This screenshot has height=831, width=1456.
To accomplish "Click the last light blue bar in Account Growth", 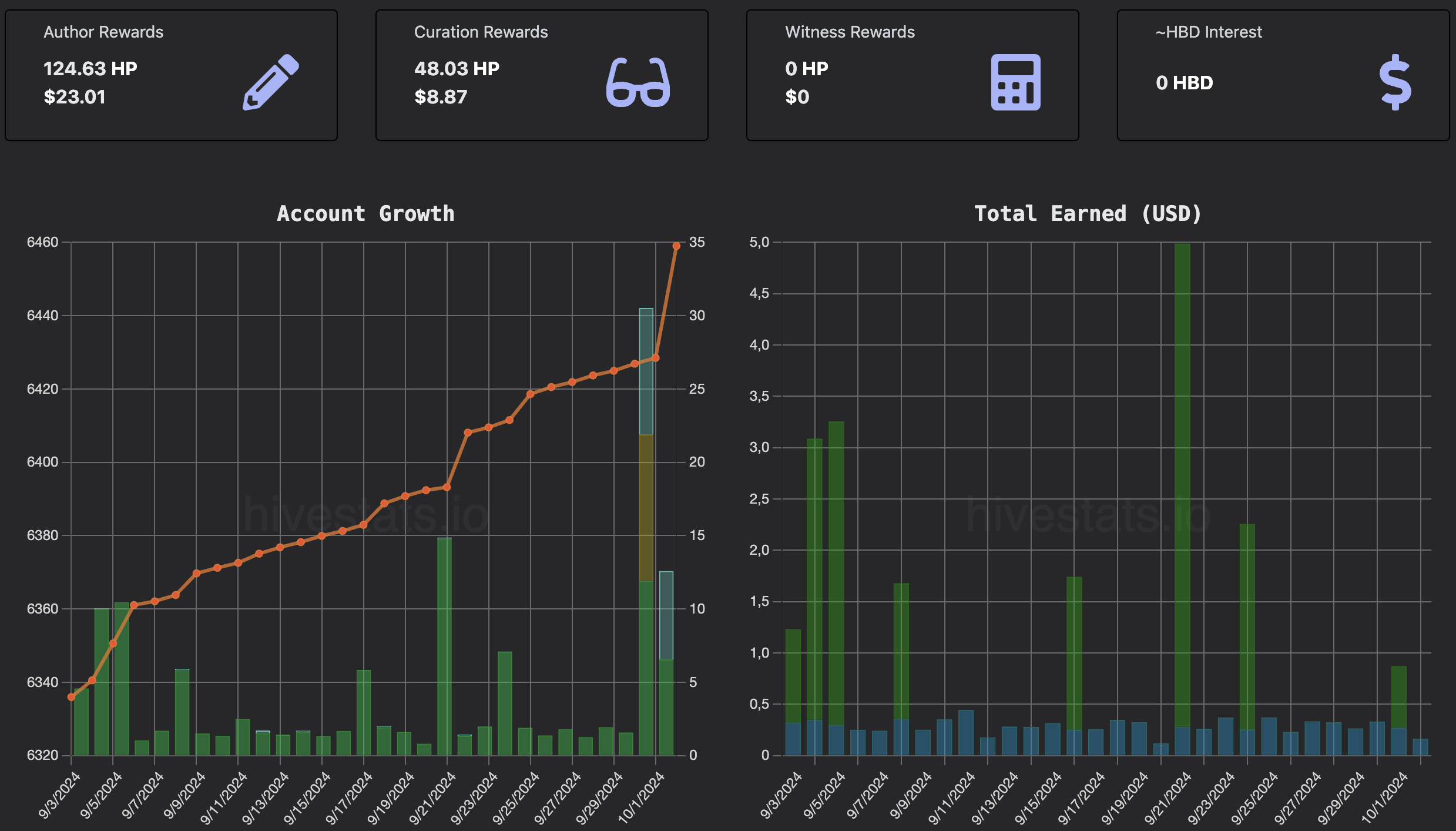I will click(666, 615).
